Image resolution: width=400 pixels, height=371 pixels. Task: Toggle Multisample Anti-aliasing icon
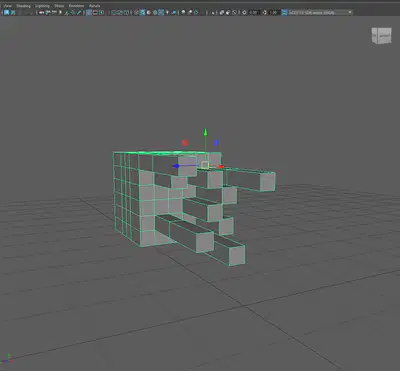click(196, 12)
